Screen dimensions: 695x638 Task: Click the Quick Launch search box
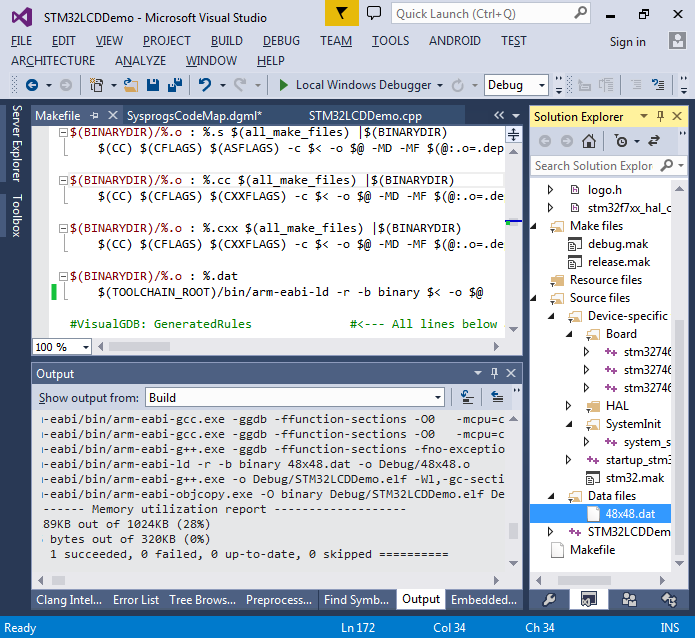coord(490,13)
